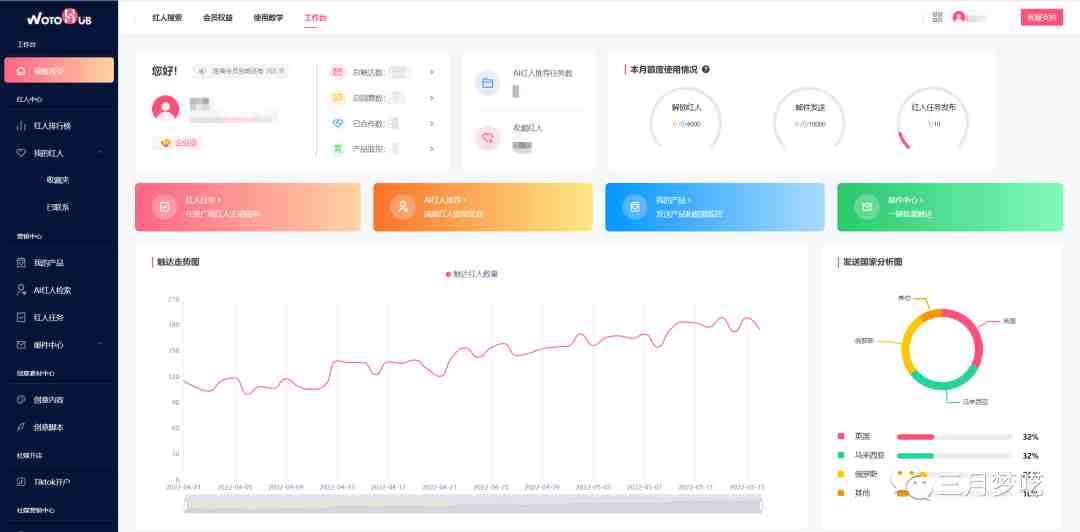Click the green segment of the country donut chart

pos(944,385)
